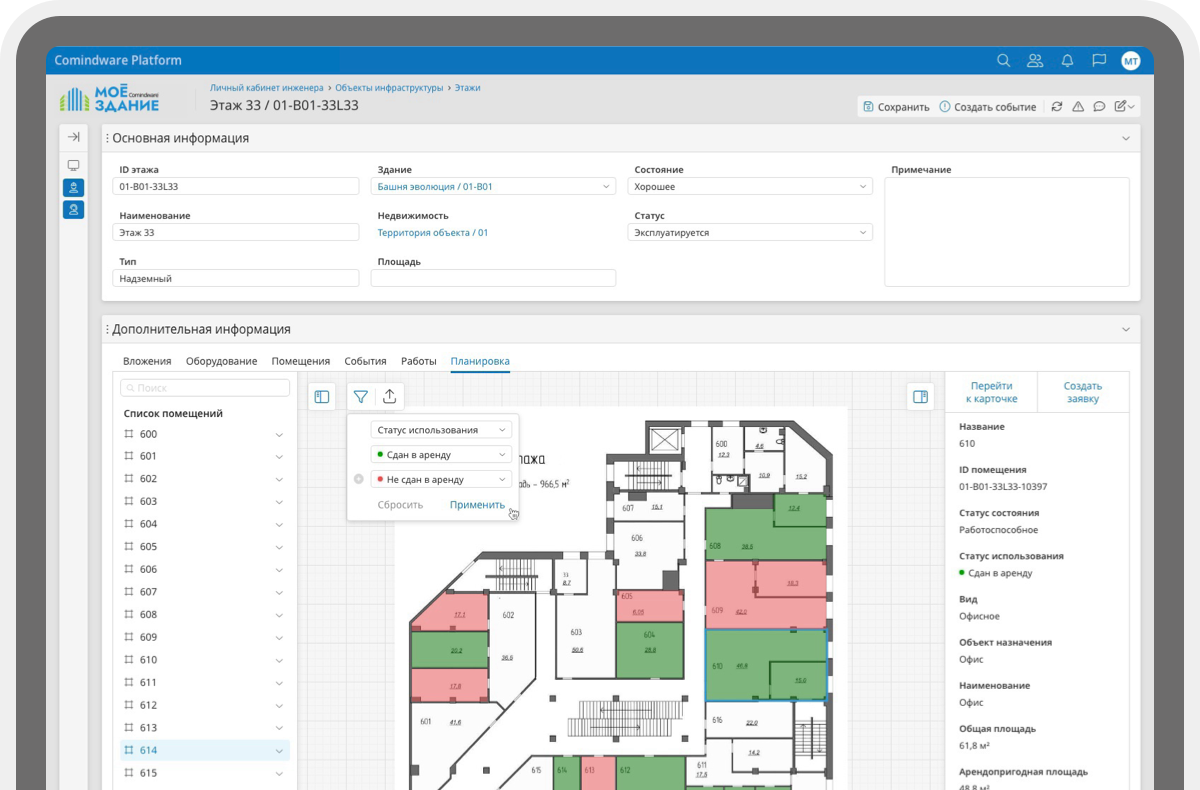The image size is (1200, 790).
Task: Click room icon next to 600 in list
Action: [128, 434]
